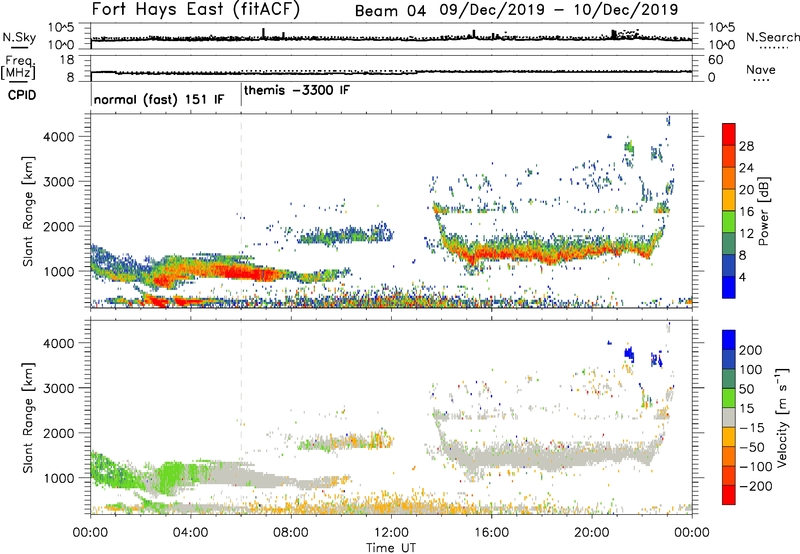Select 'themis -3300 IF' CPID entry
The width and height of the screenshot is (800, 554).
pos(297,90)
